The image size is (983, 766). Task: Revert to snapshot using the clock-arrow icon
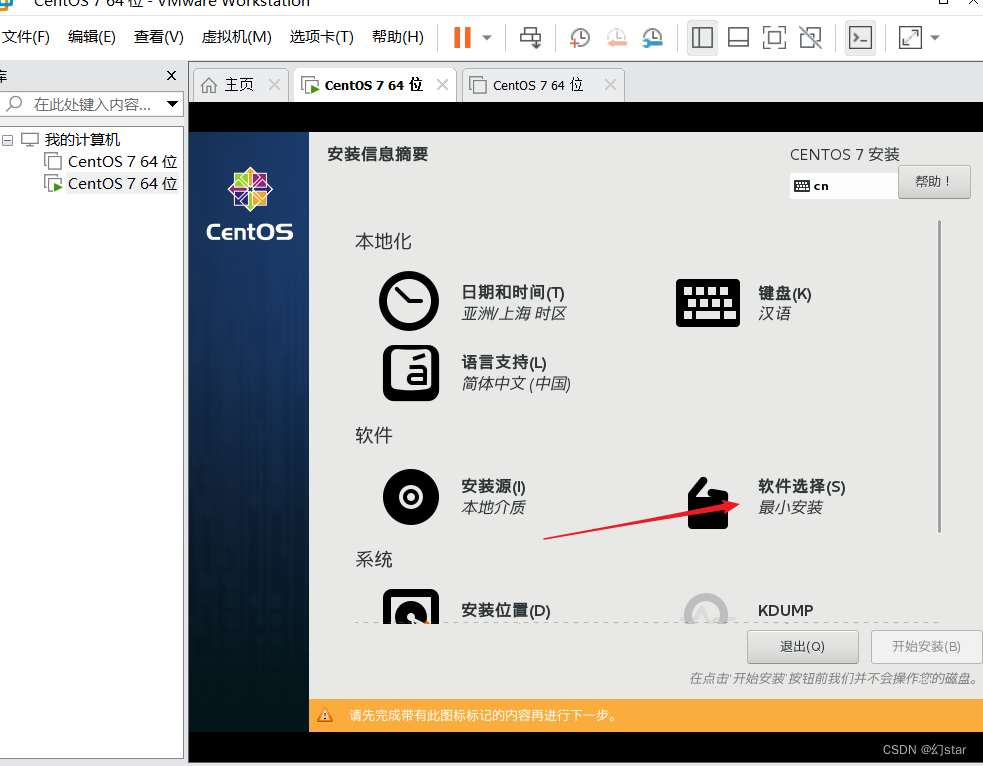tap(616, 38)
